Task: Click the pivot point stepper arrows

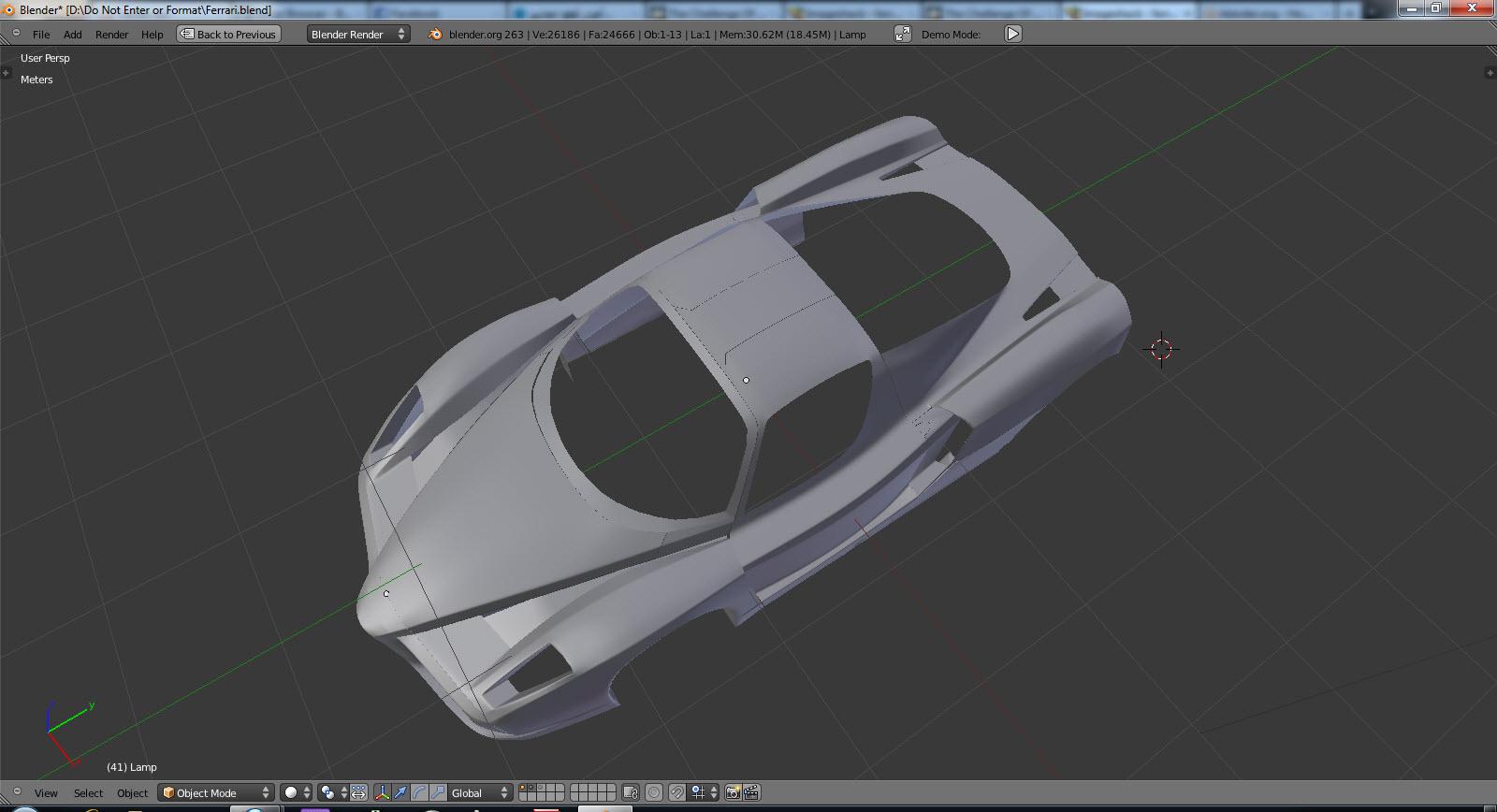Action: click(343, 792)
